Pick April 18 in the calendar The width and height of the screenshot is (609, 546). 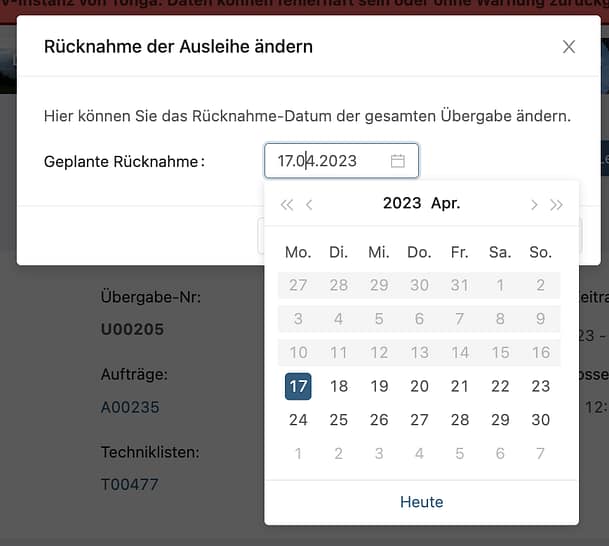(339, 386)
